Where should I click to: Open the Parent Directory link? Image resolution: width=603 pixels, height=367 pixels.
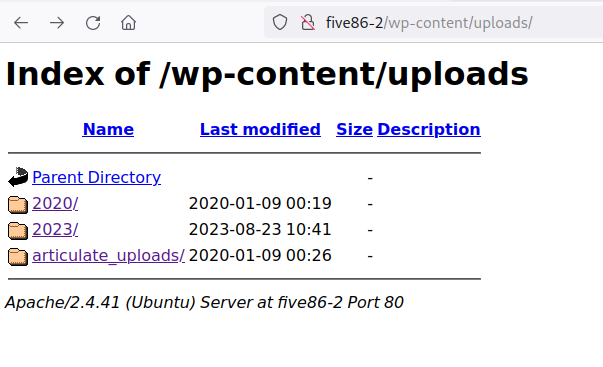point(97,177)
